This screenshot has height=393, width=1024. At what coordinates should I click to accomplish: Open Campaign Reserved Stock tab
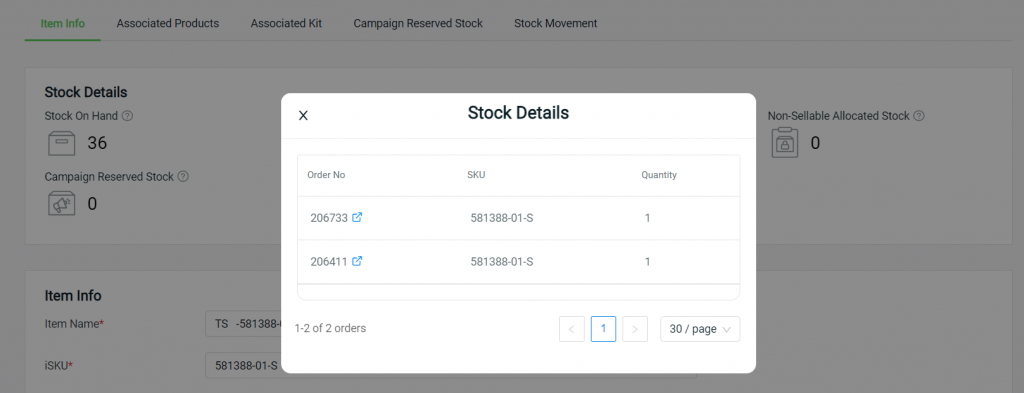click(418, 24)
